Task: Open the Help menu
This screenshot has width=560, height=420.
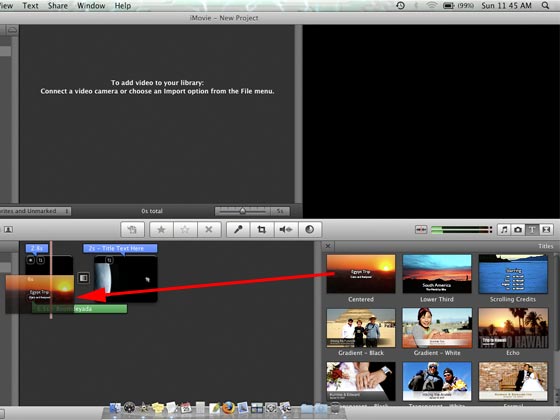Action: (x=122, y=6)
